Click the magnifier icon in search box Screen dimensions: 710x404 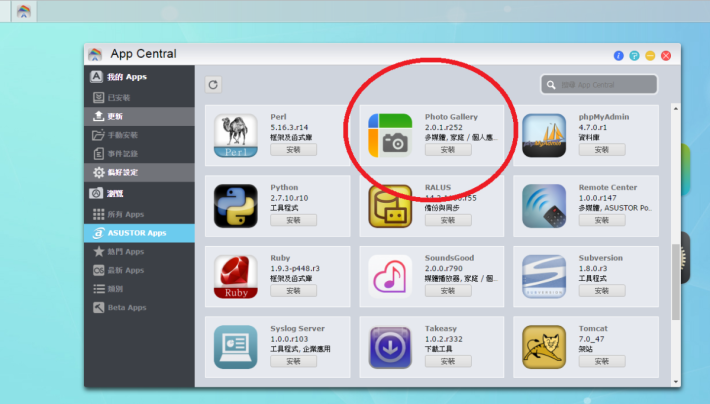click(551, 85)
